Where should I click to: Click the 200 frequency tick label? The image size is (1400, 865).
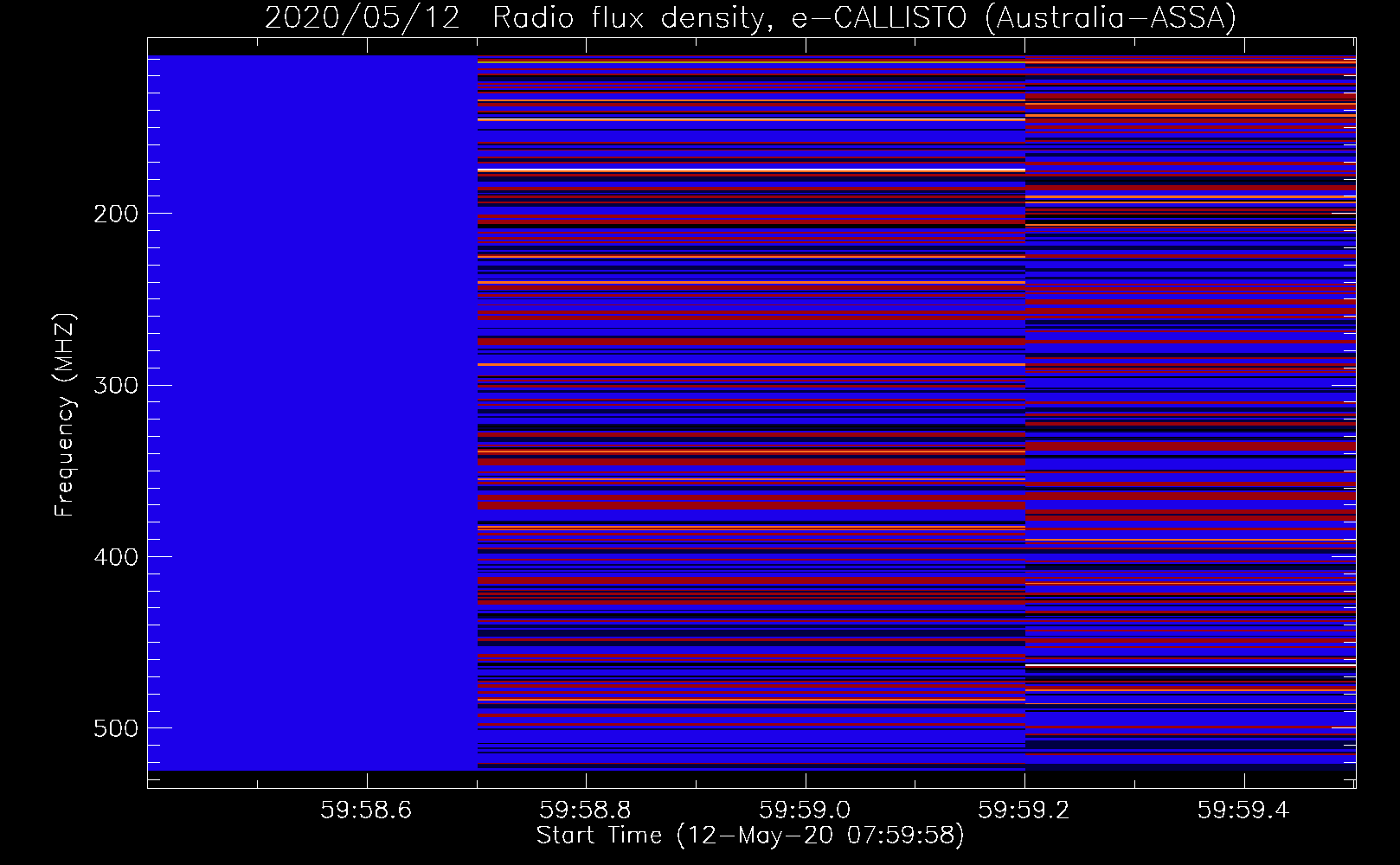(x=116, y=214)
